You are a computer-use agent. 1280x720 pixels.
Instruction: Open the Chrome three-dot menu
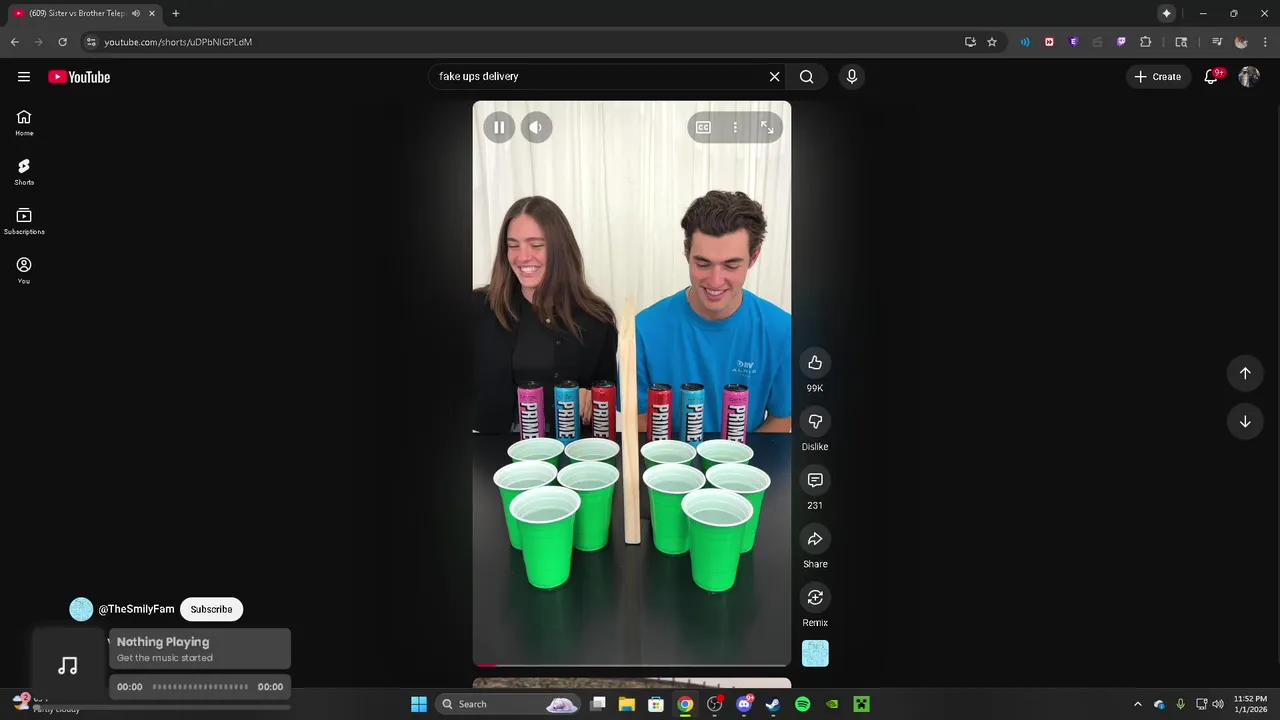[x=1265, y=42]
